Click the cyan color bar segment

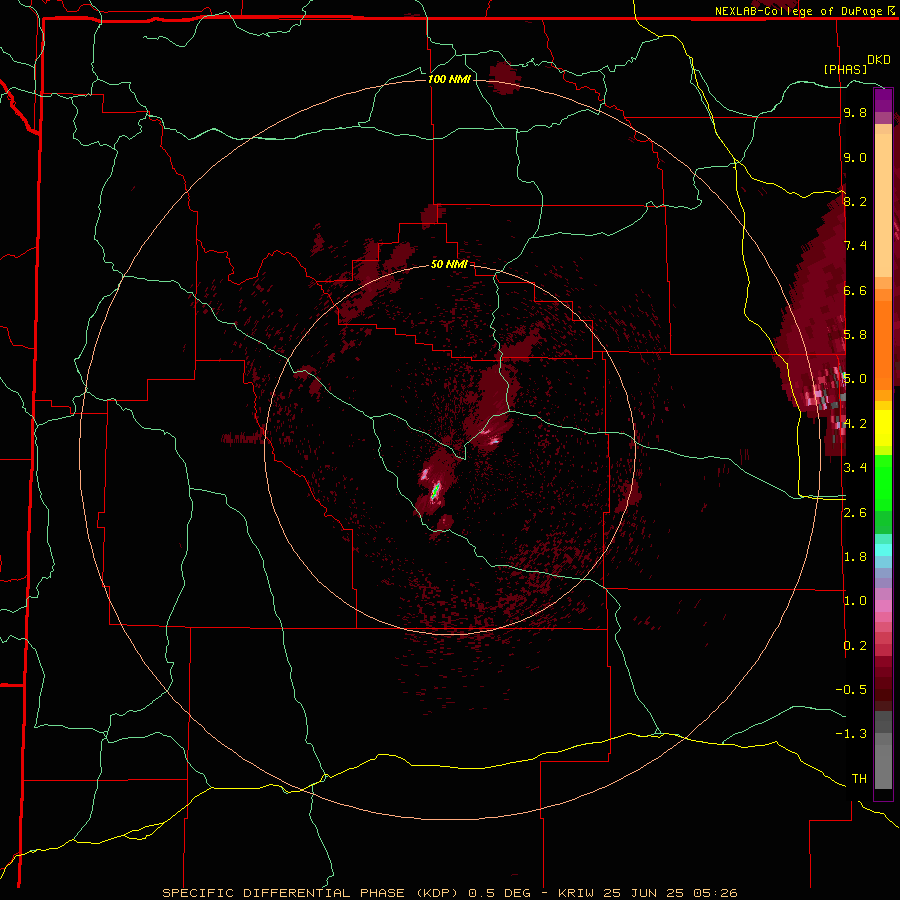883,549
